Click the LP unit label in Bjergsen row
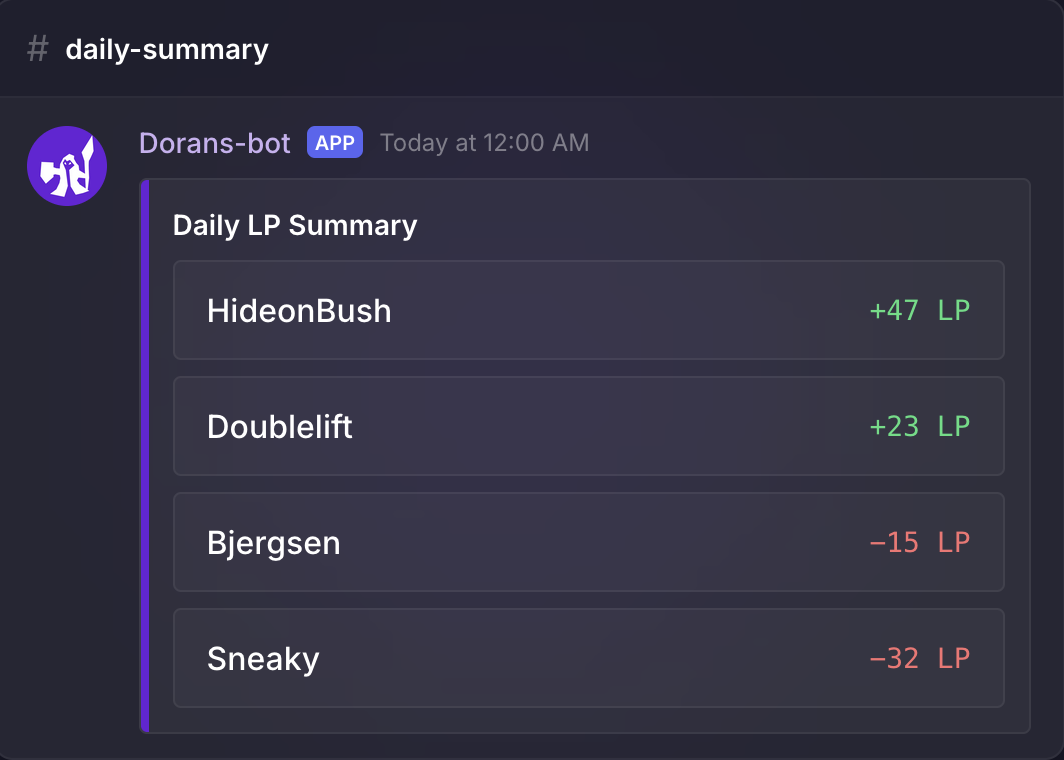This screenshot has height=760, width=1064. 954,542
